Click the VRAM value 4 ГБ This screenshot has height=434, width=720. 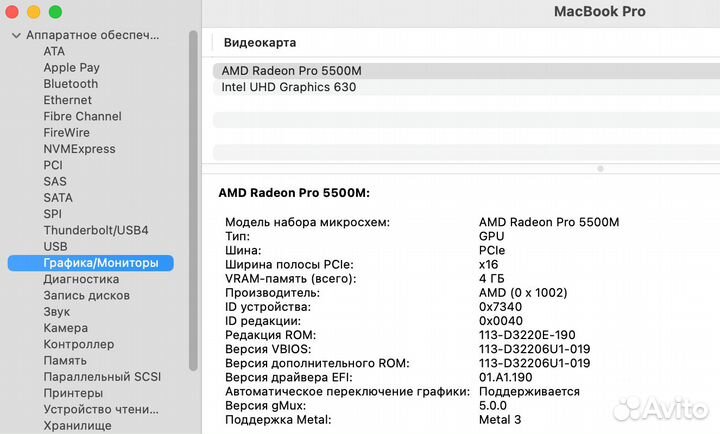[492, 279]
